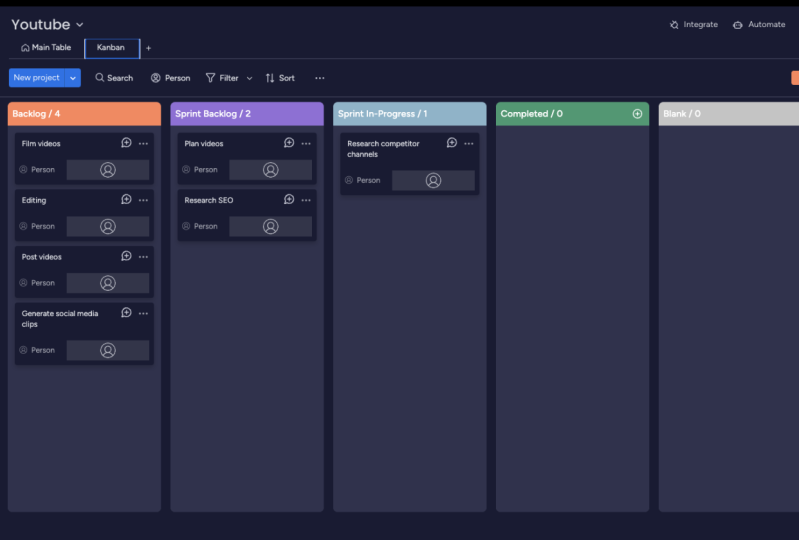Filter by Person in toolbar
799x540 pixels.
[170, 78]
